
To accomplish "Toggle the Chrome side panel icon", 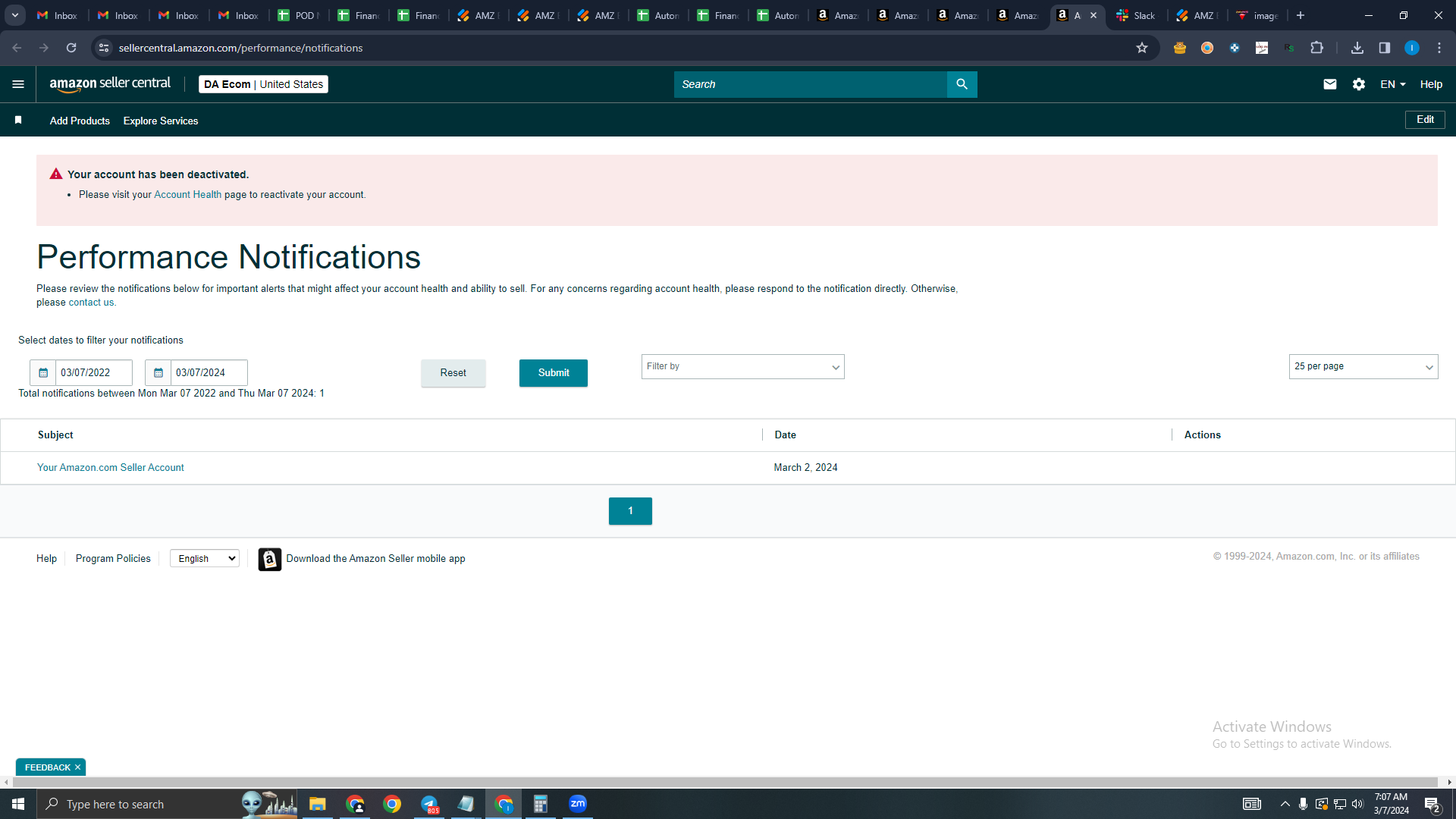I will (x=1384, y=48).
